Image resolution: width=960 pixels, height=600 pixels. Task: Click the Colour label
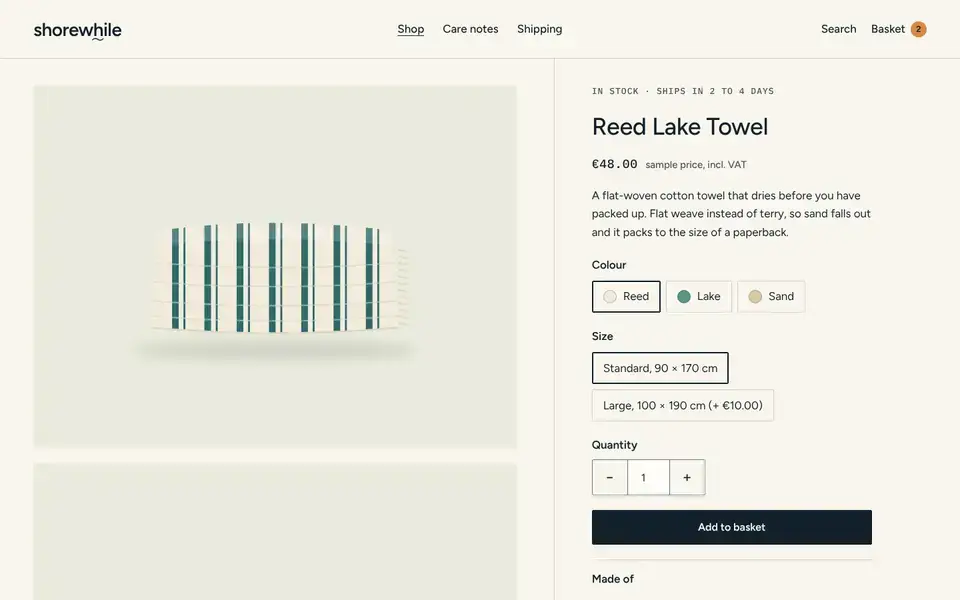[x=609, y=265]
